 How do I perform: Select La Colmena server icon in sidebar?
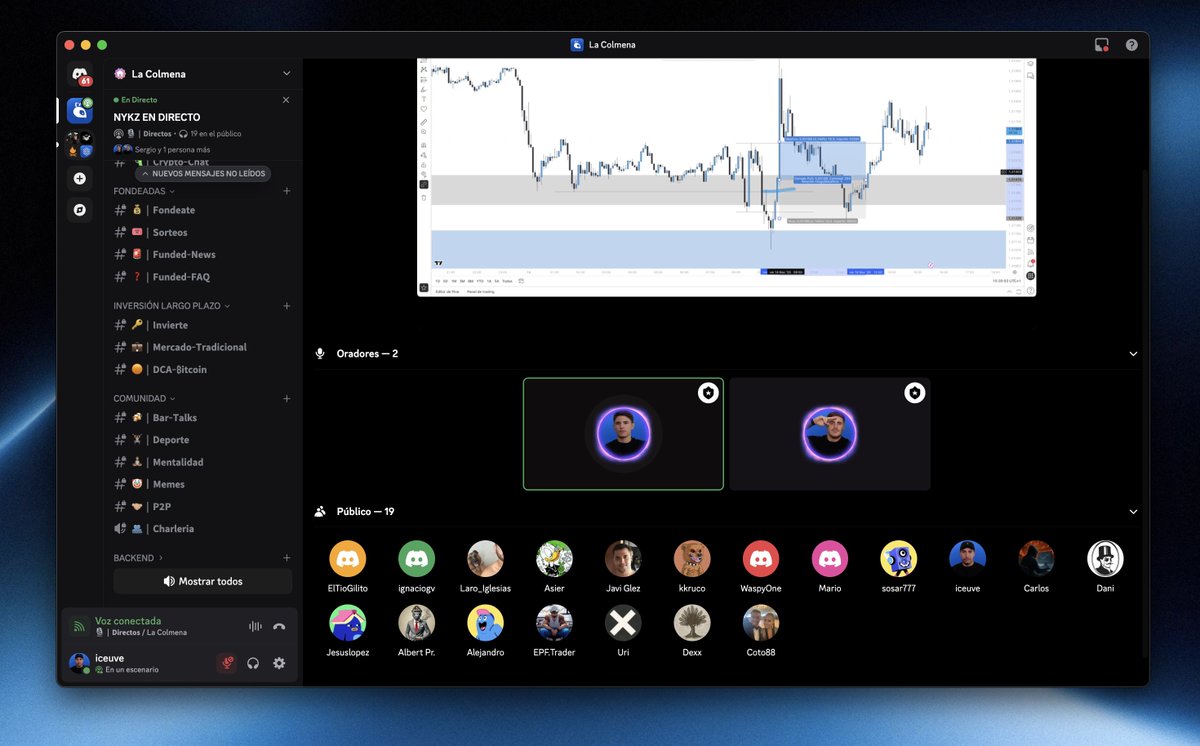click(x=80, y=110)
